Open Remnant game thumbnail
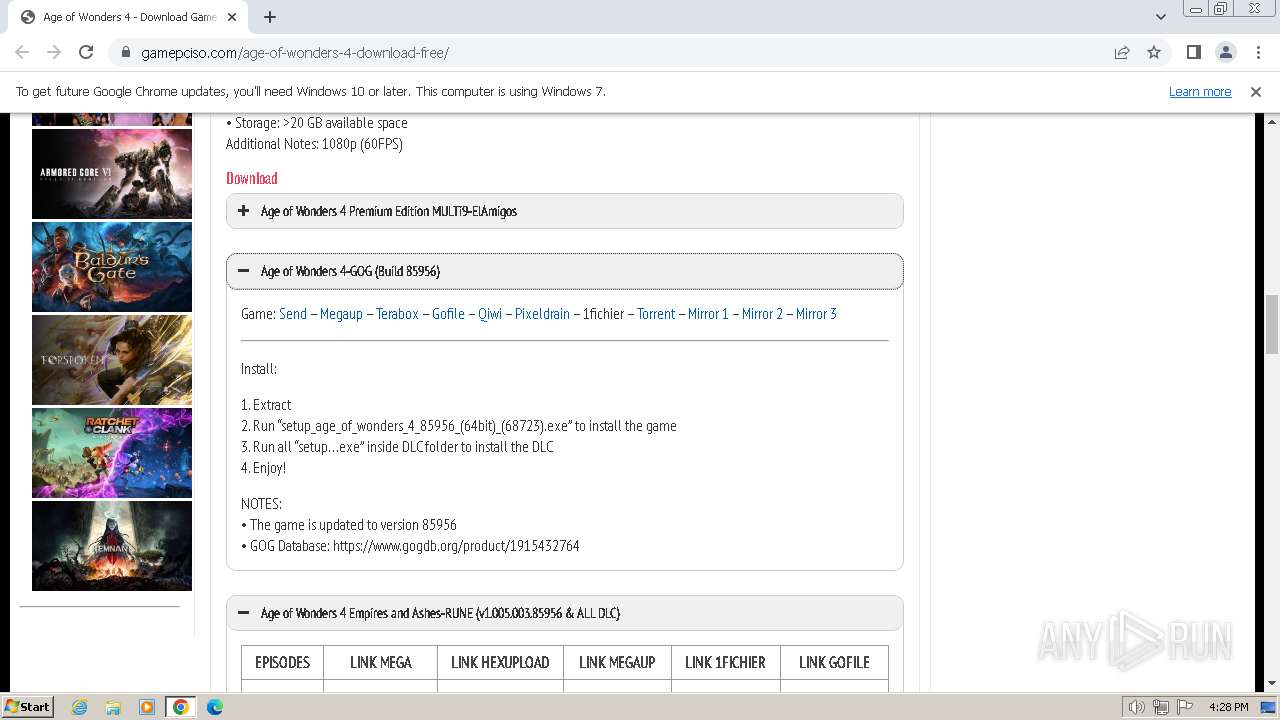Viewport: 1280px width, 720px height. (112, 546)
